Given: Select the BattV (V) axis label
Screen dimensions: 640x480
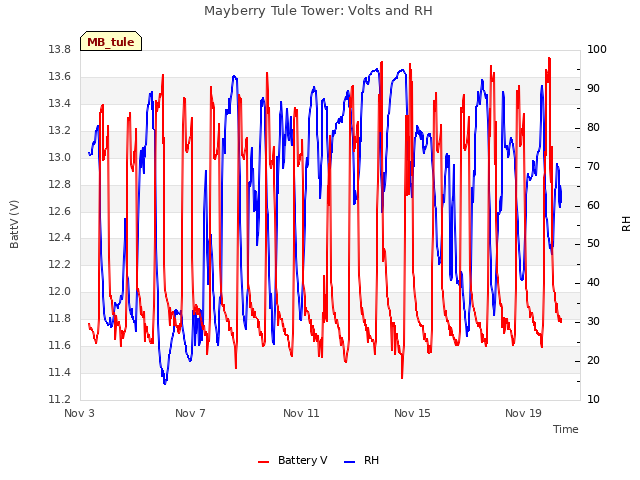Looking at the screenshot, I should [14, 224].
